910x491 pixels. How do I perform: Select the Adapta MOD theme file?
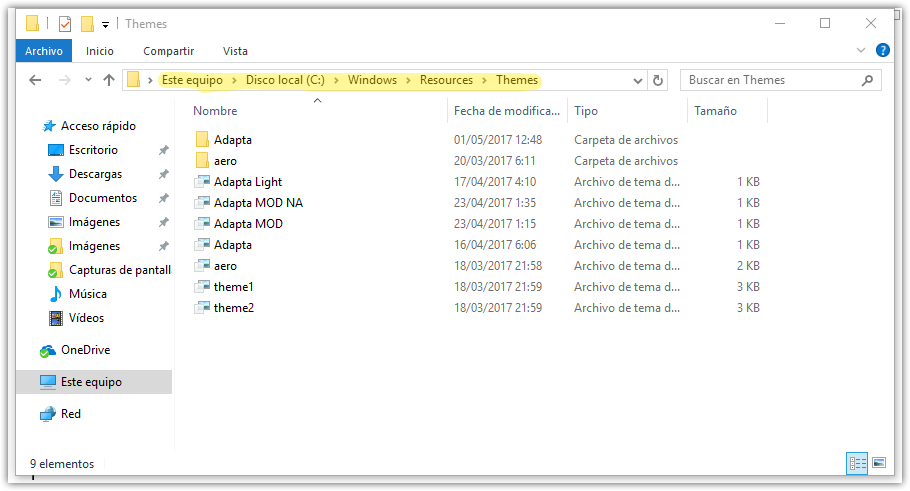coord(248,224)
